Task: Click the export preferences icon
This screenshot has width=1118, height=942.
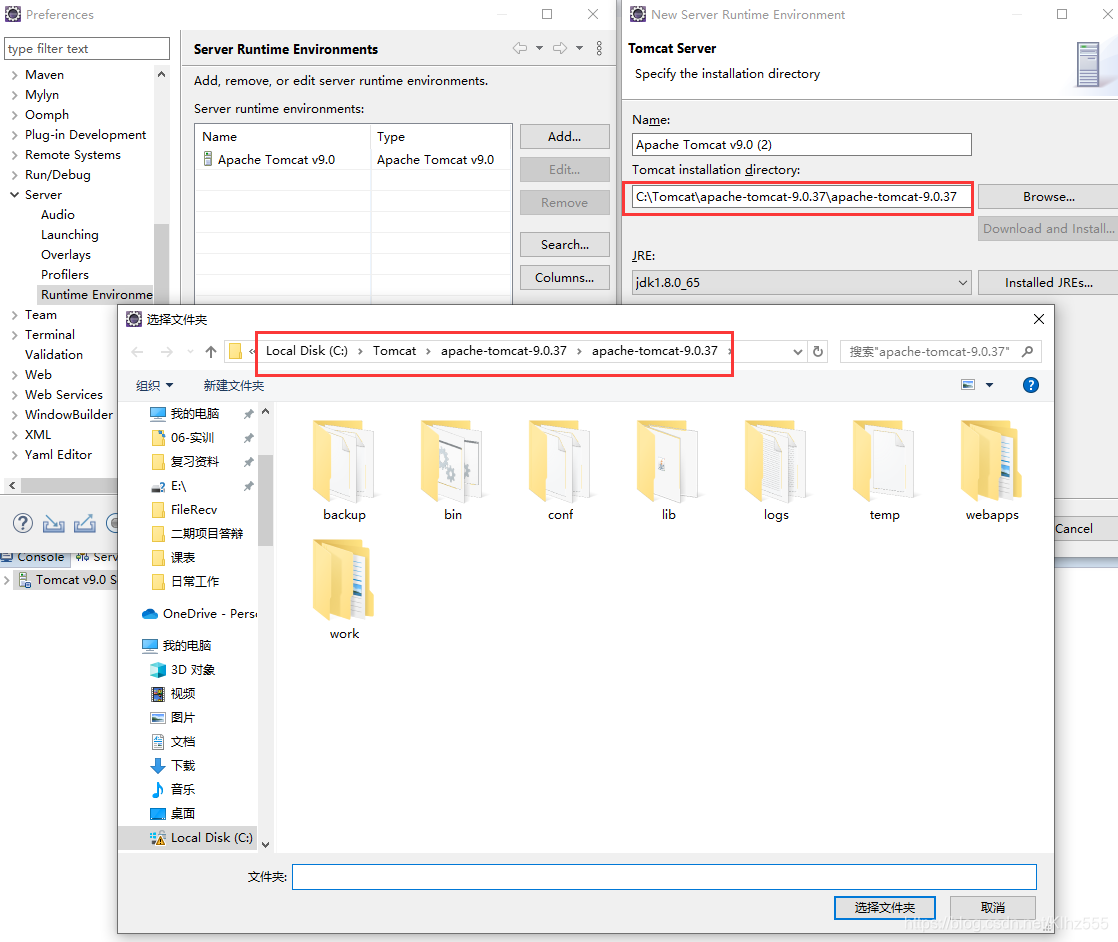Action: point(84,523)
